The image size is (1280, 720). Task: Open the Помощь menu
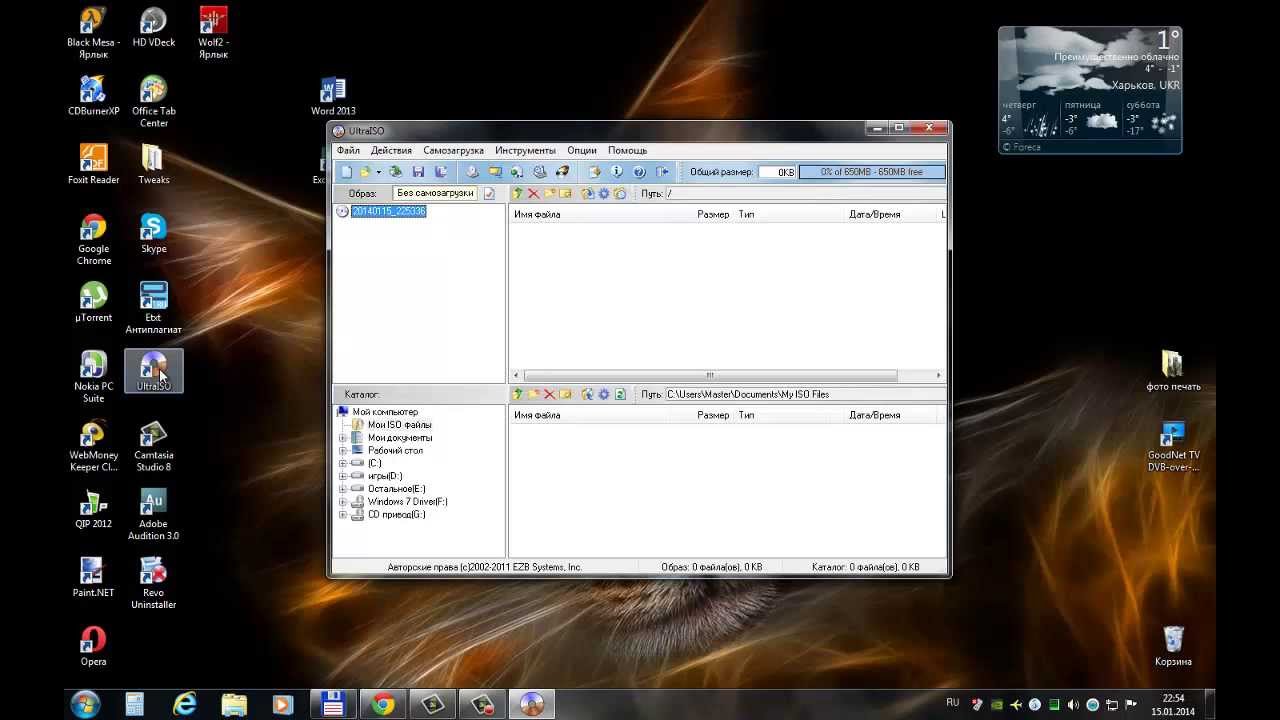pos(627,150)
